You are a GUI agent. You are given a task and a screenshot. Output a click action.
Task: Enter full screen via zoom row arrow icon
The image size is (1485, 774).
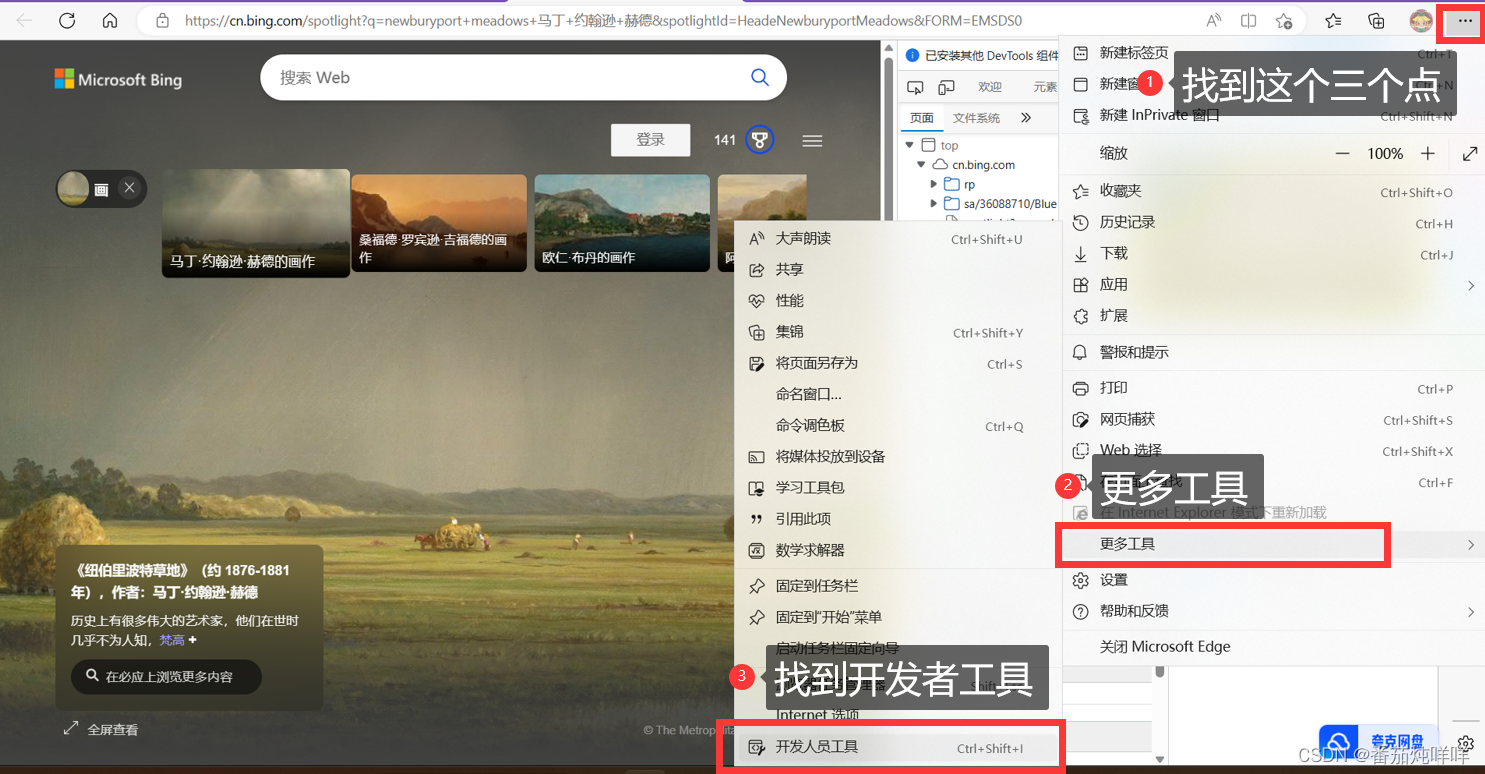point(1470,153)
